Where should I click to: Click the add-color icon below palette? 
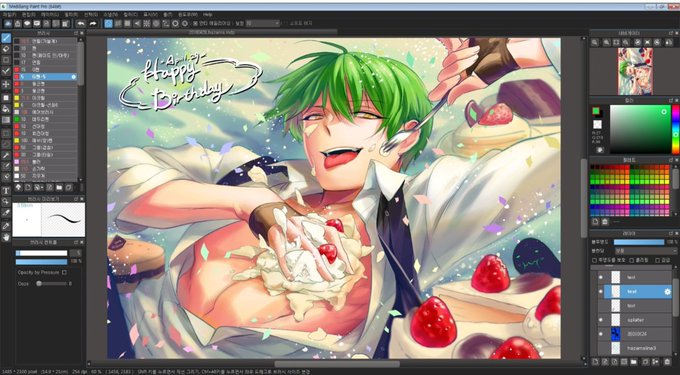(x=595, y=222)
